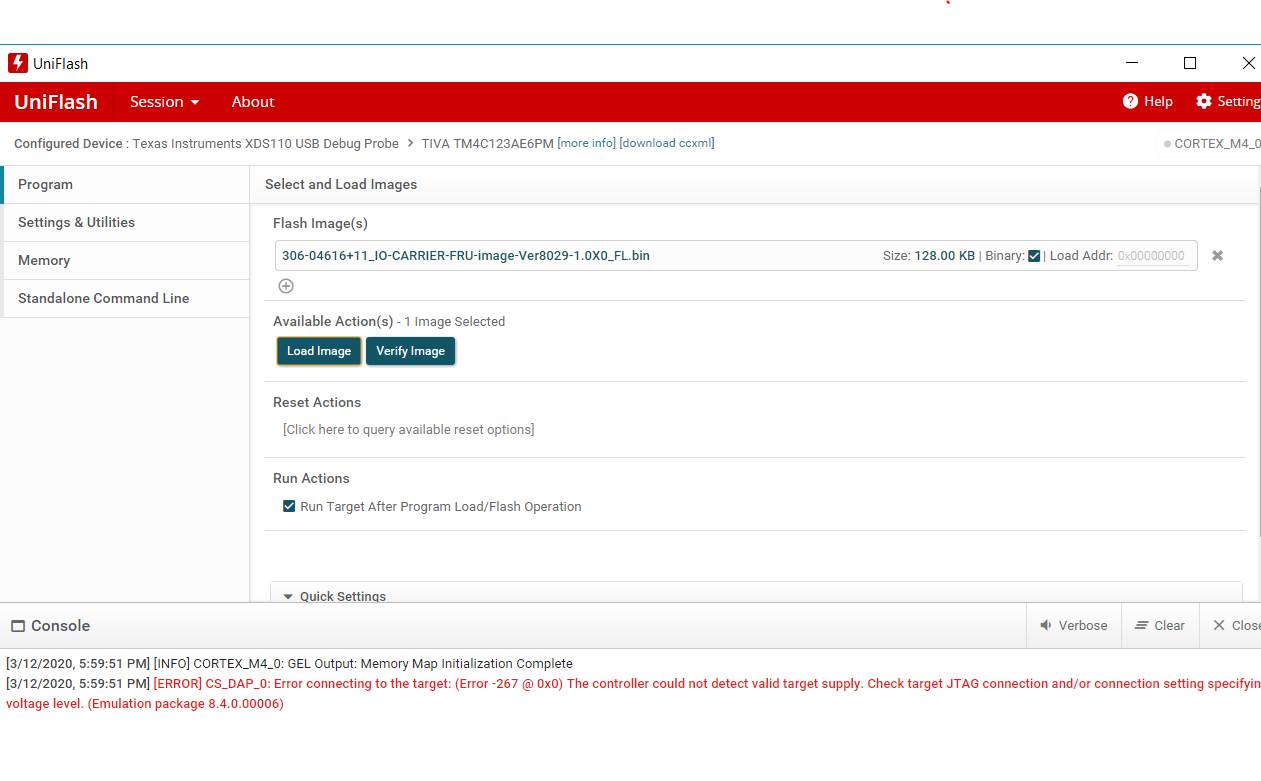This screenshot has width=1261, height=781.
Task: Open the About menu item
Action: [x=253, y=101]
